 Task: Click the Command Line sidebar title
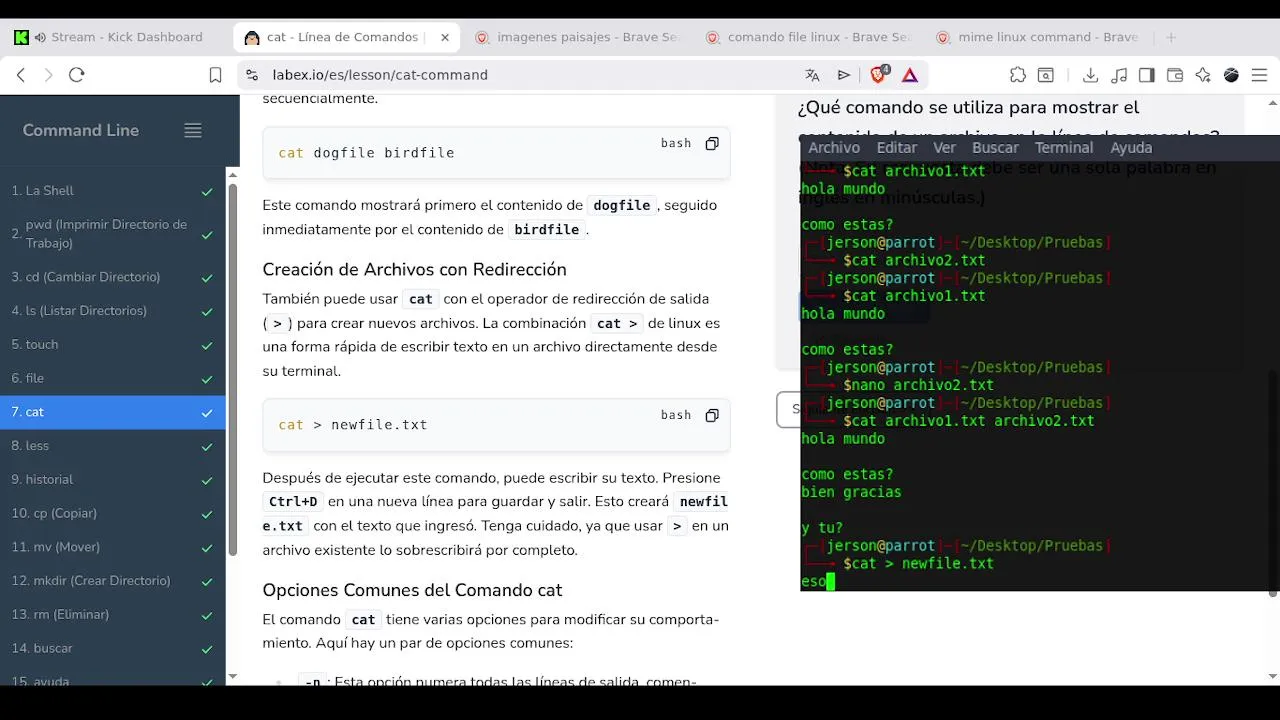coord(81,130)
